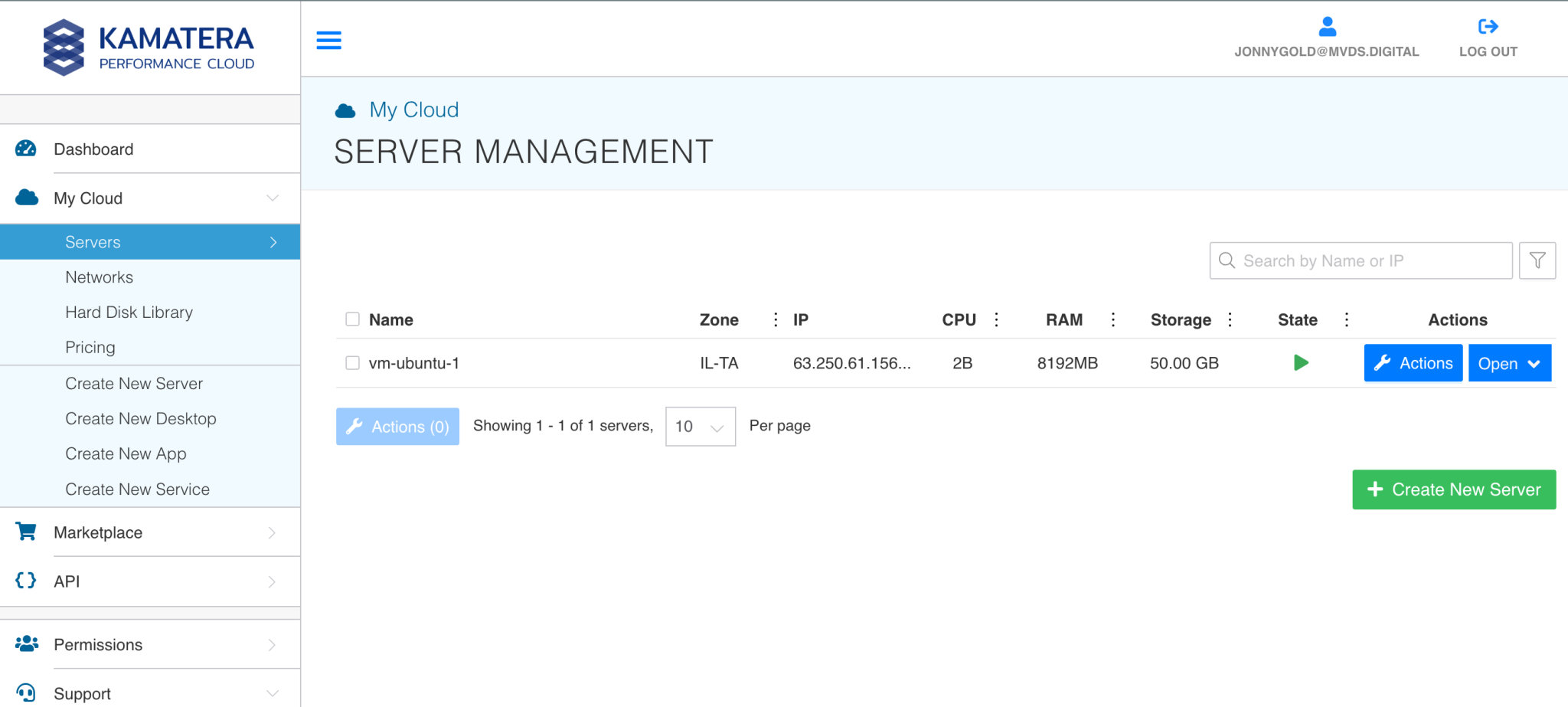Check the vm-ubuntu-1 row checkbox
1568x707 pixels.
point(352,362)
